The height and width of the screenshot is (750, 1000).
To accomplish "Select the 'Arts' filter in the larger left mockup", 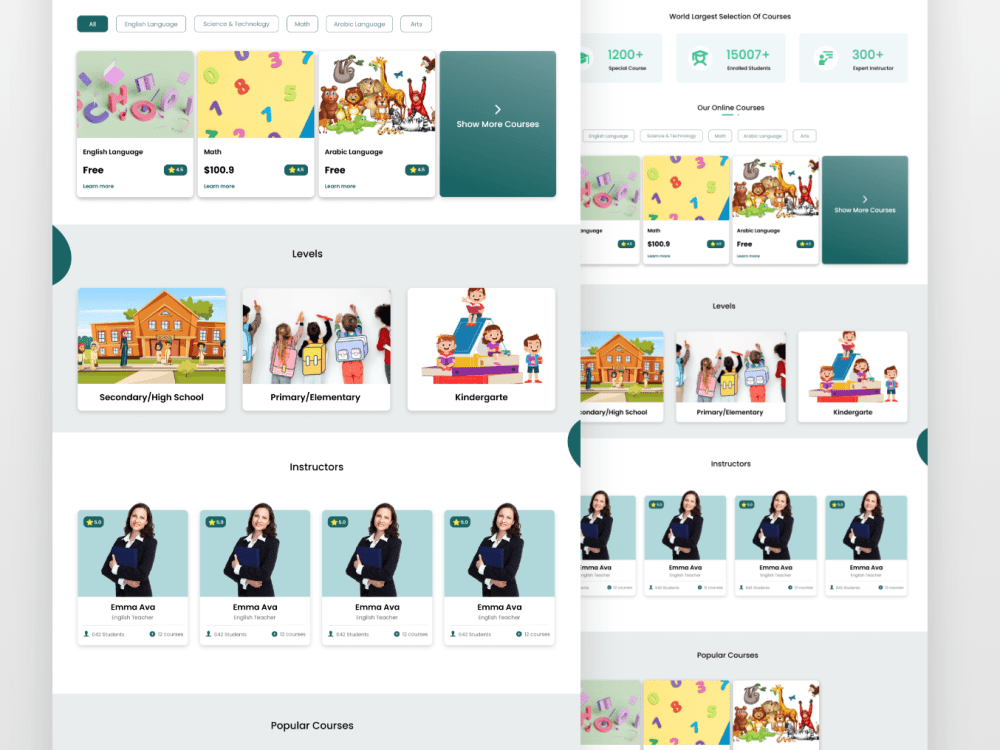I will [x=416, y=24].
